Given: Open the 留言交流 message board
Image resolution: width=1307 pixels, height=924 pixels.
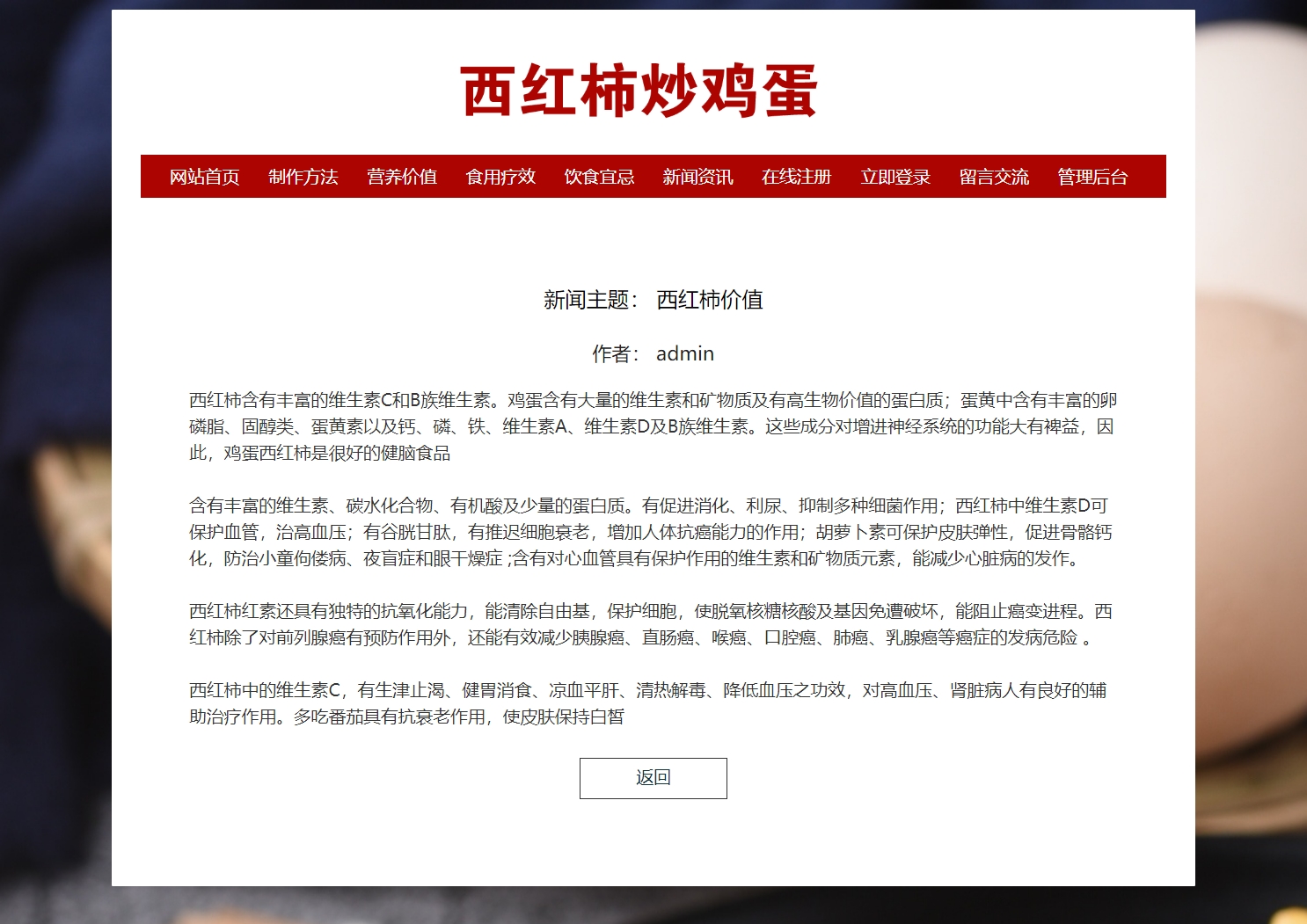Looking at the screenshot, I should (x=994, y=177).
